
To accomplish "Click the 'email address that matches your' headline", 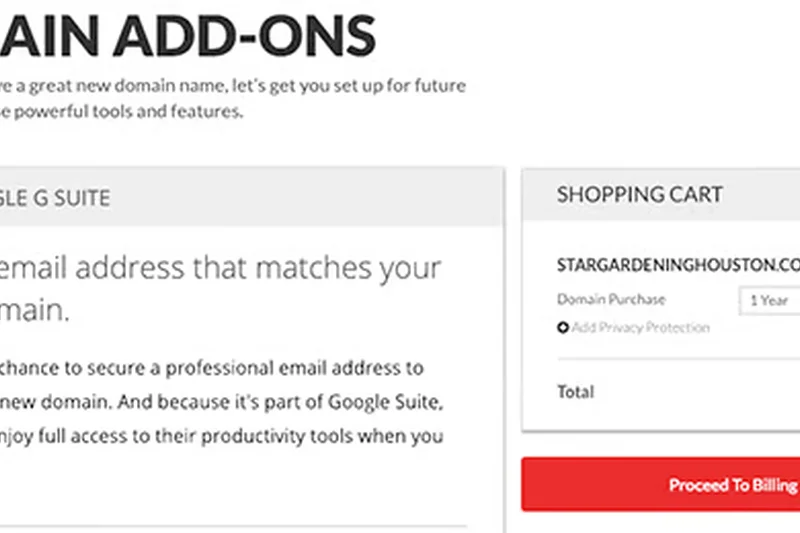I will (x=218, y=268).
